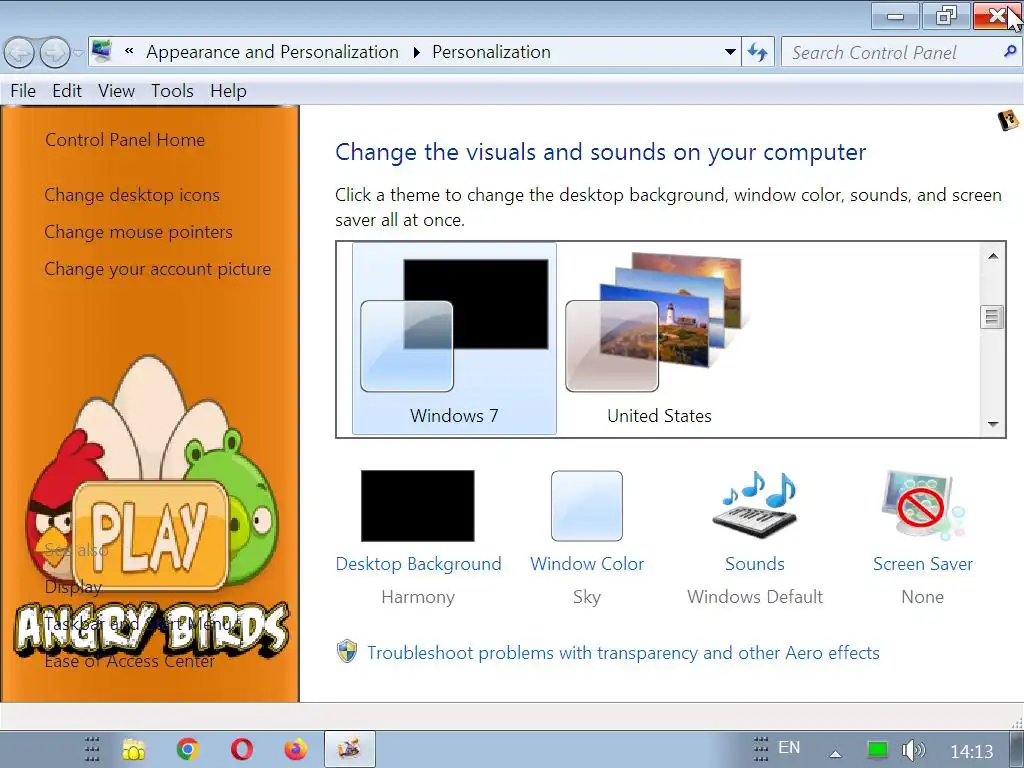Viewport: 1024px width, 768px height.
Task: Click the theme list scrollbar thumb
Action: point(993,317)
